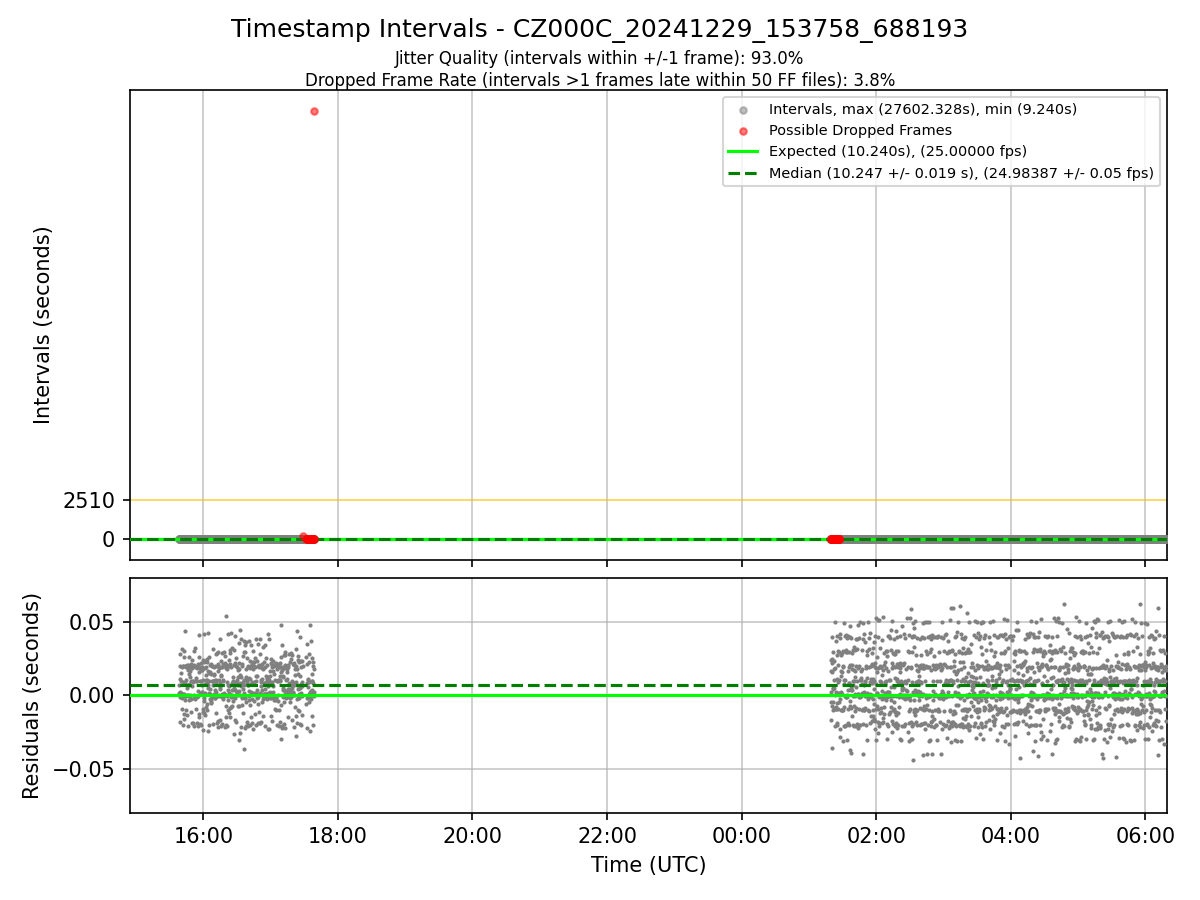Click legend entry "Intervals, max (27602.328s), min (9.240s)"
Screen dimensions: 1200x900
(922, 109)
